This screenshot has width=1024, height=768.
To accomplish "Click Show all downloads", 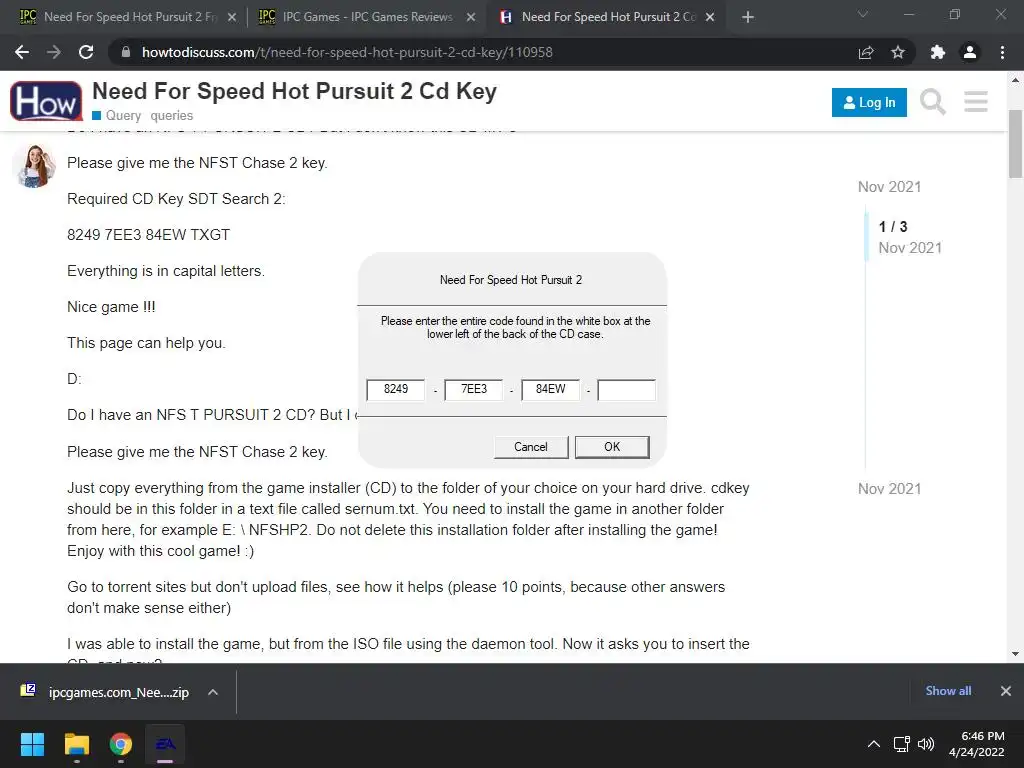I will point(948,691).
